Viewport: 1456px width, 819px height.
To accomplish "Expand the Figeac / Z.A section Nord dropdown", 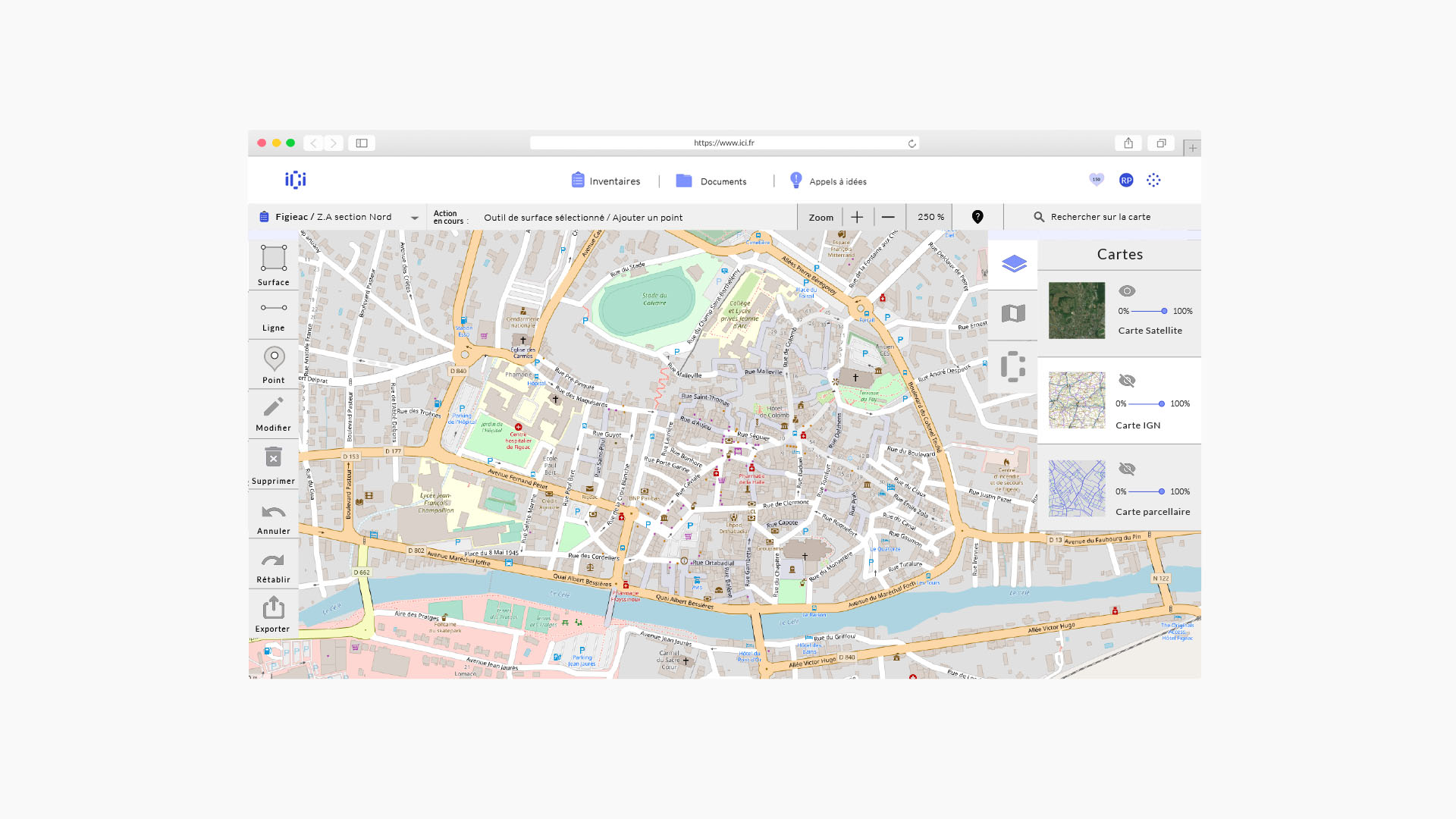I will 415,218.
